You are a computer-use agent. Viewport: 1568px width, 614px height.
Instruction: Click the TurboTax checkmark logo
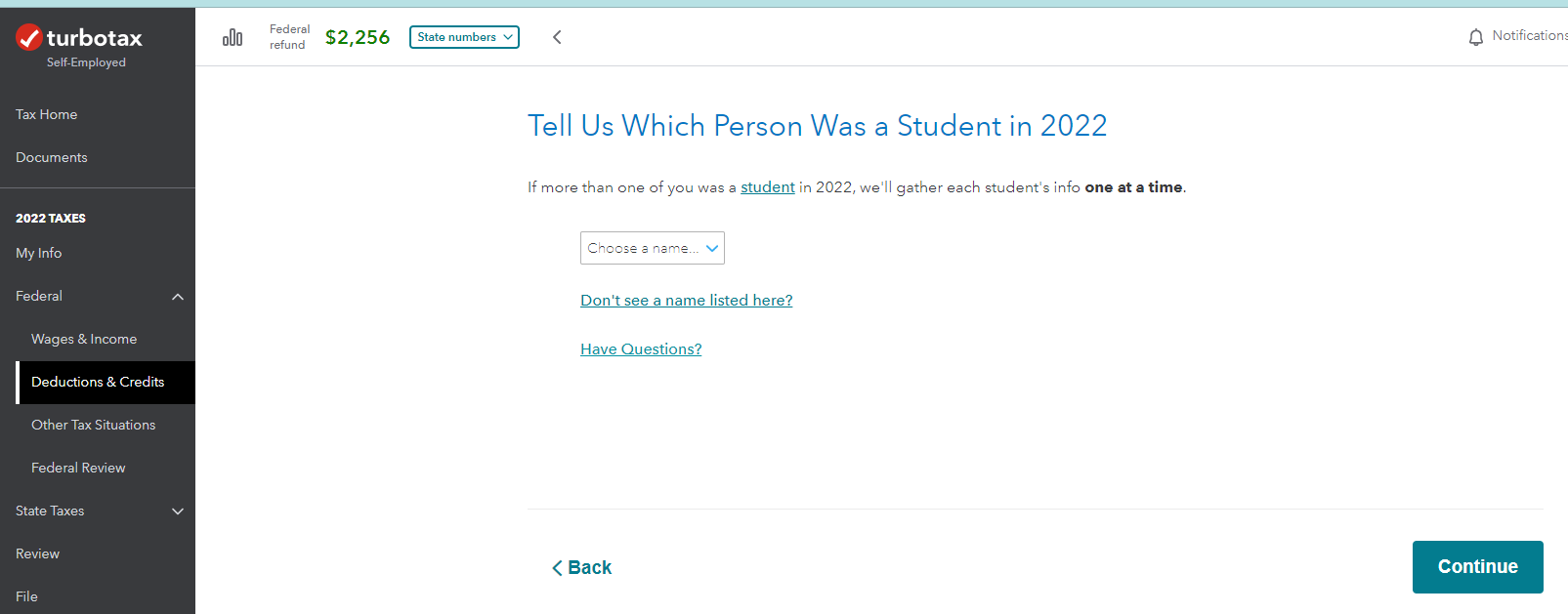coord(29,37)
